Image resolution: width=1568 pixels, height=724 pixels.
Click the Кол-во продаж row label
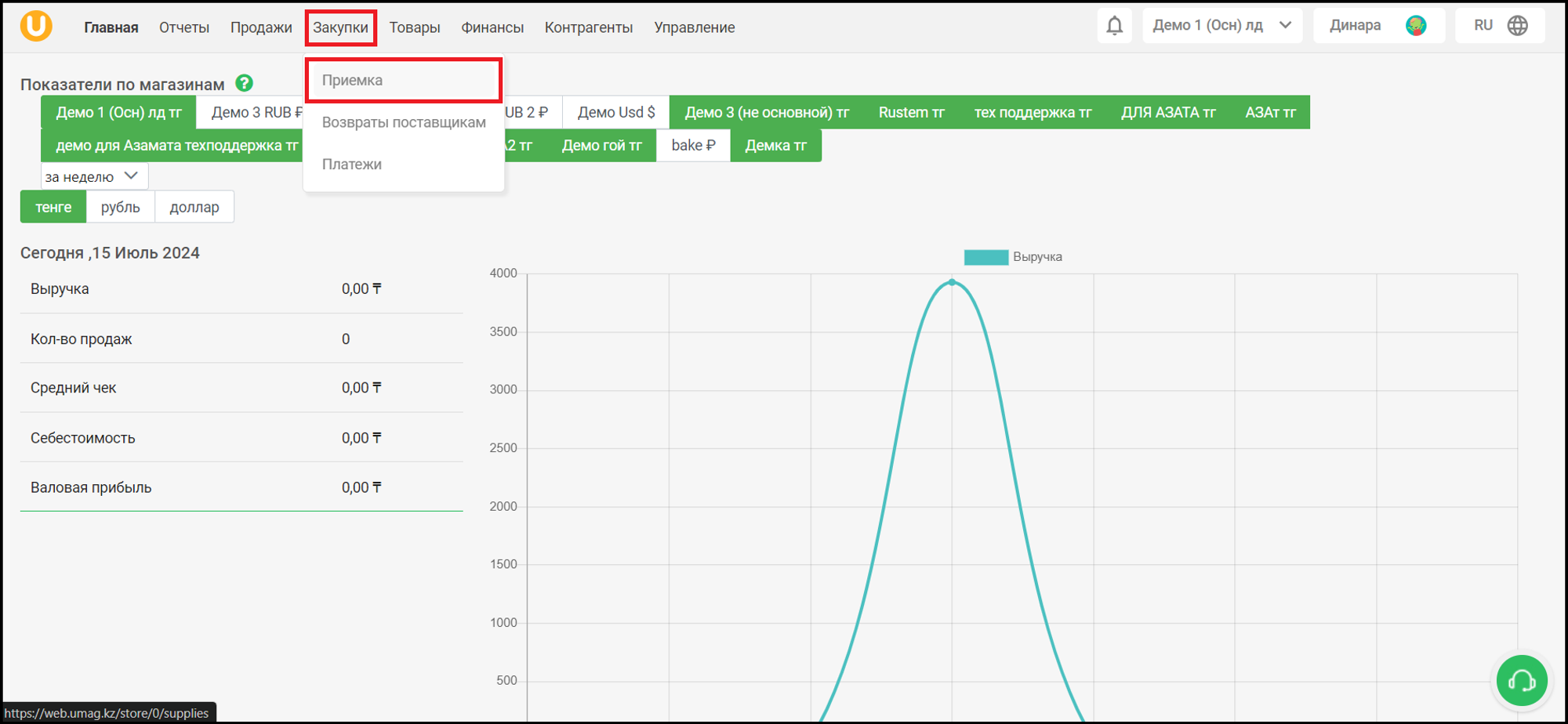tap(82, 339)
